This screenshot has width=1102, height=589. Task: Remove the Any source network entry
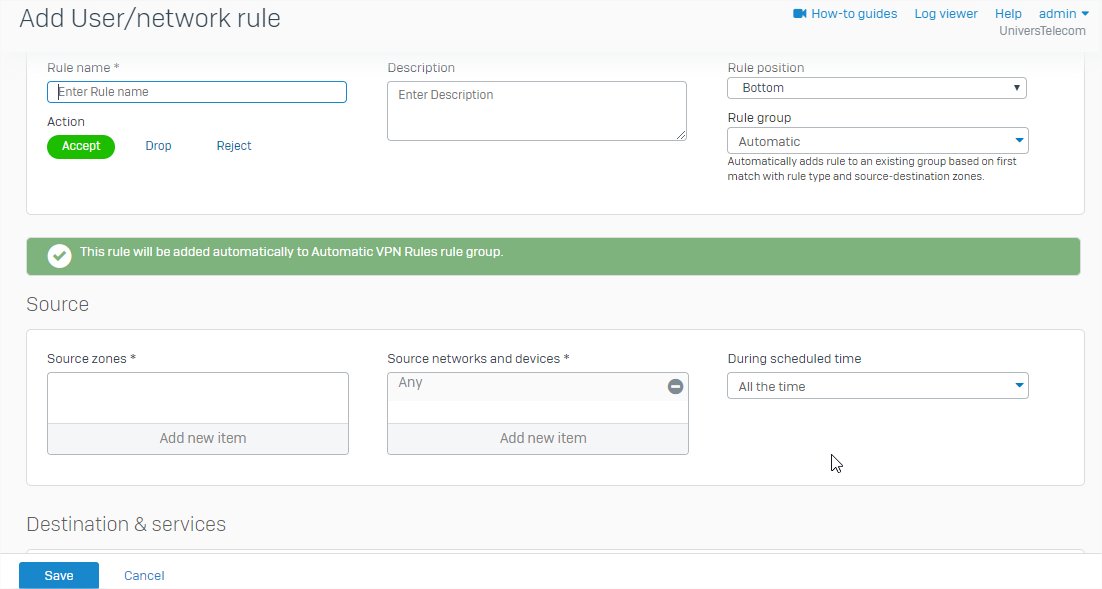click(675, 386)
